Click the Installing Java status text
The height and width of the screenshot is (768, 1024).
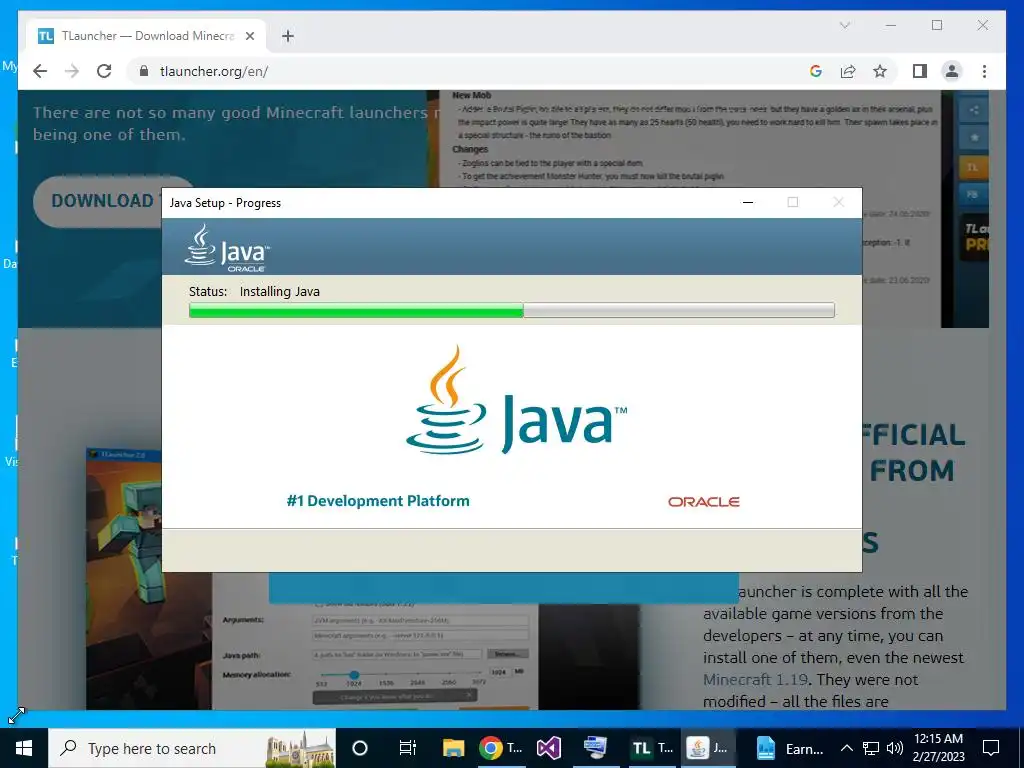280,291
